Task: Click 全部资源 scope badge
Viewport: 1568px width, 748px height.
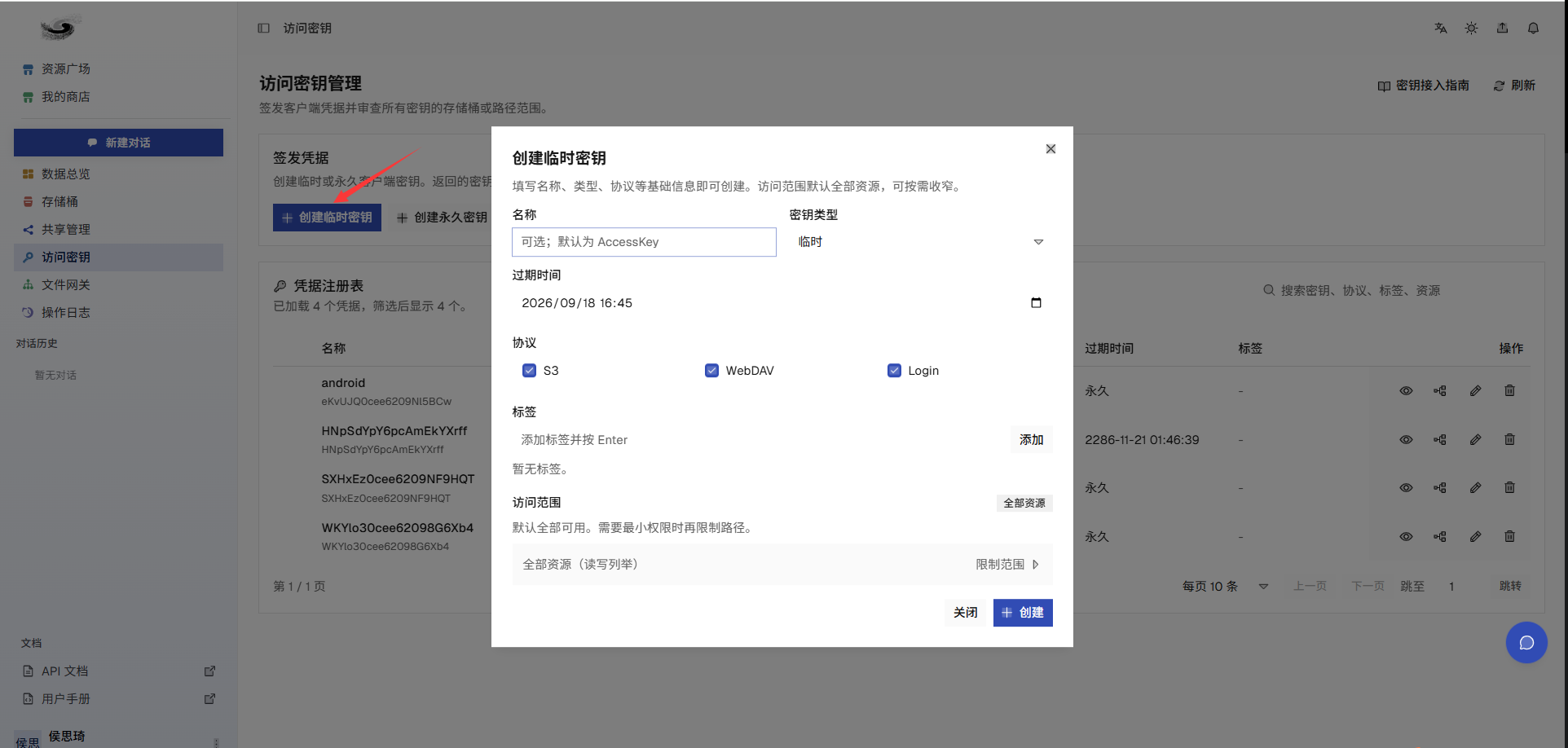Action: (x=1024, y=503)
